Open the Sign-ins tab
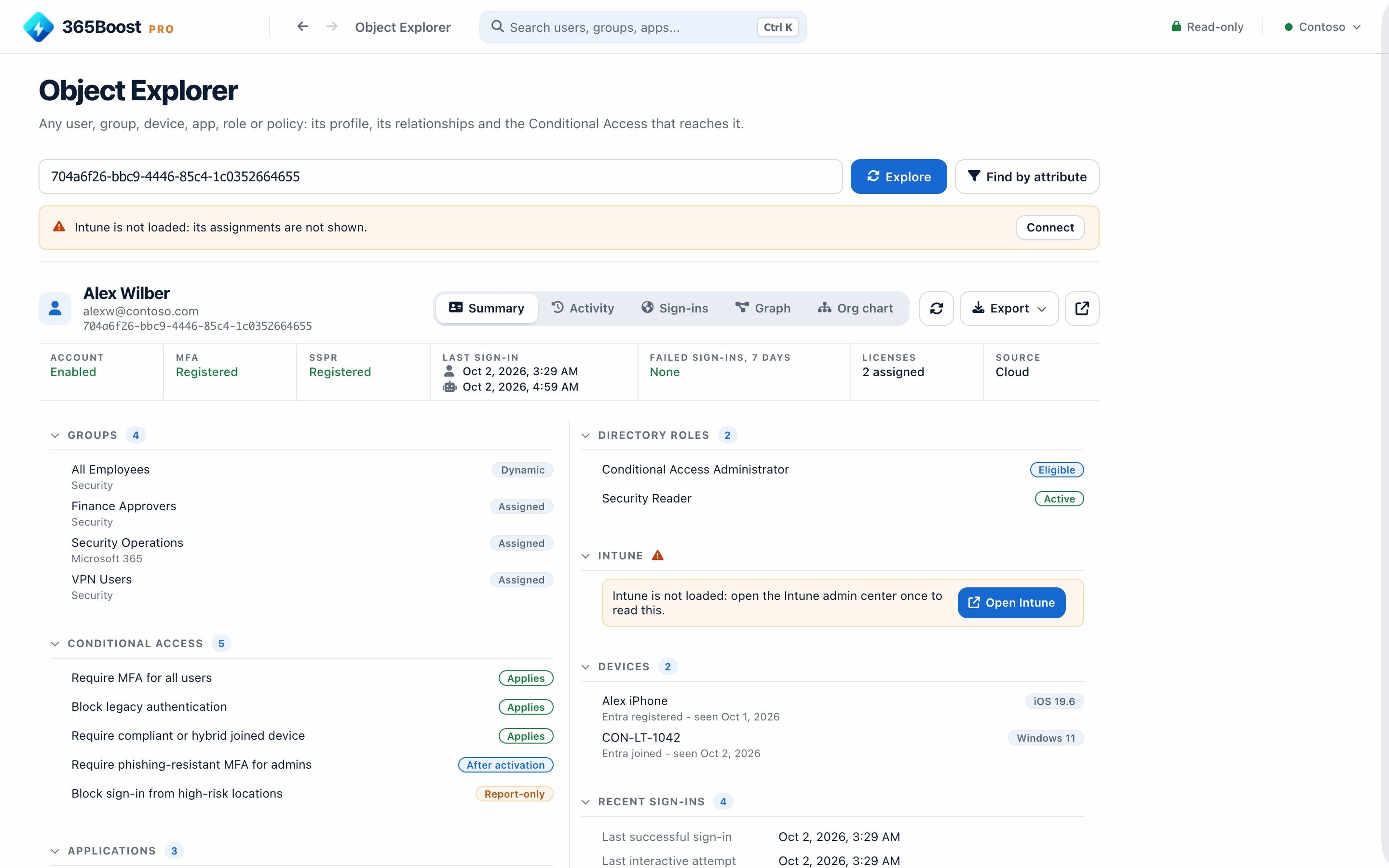 click(674, 308)
